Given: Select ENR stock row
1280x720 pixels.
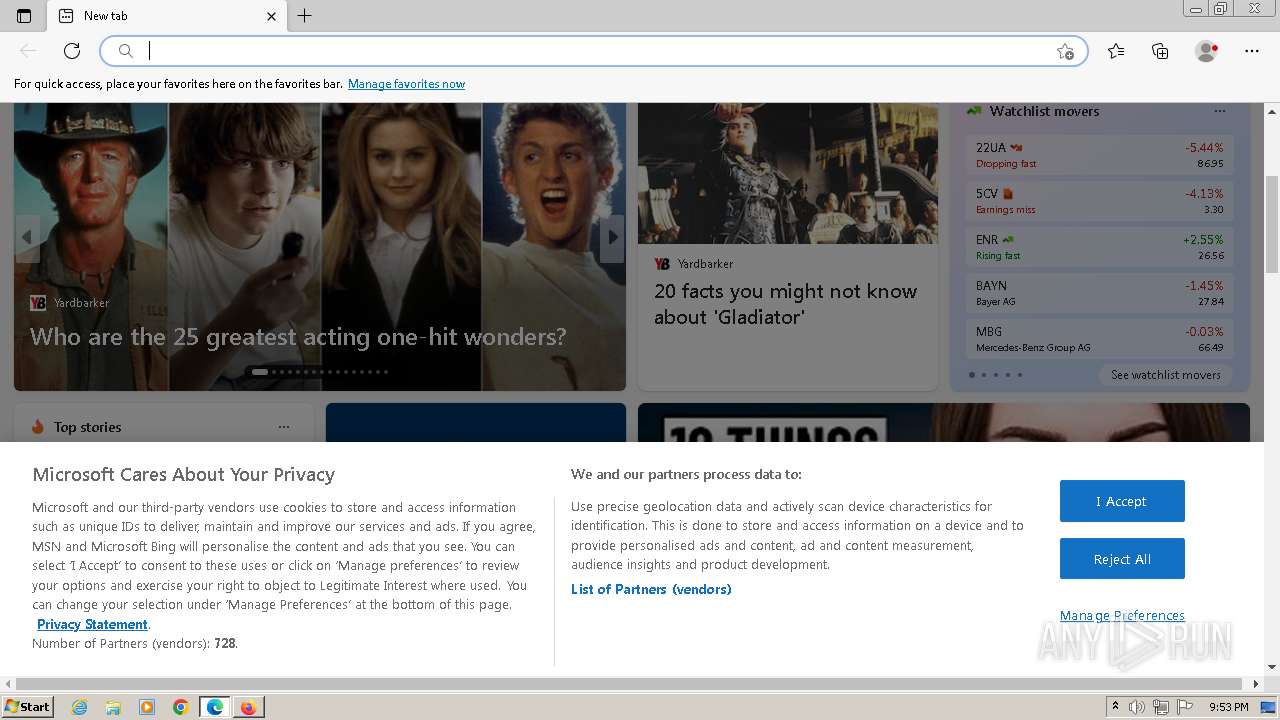Looking at the screenshot, I should 1099,247.
